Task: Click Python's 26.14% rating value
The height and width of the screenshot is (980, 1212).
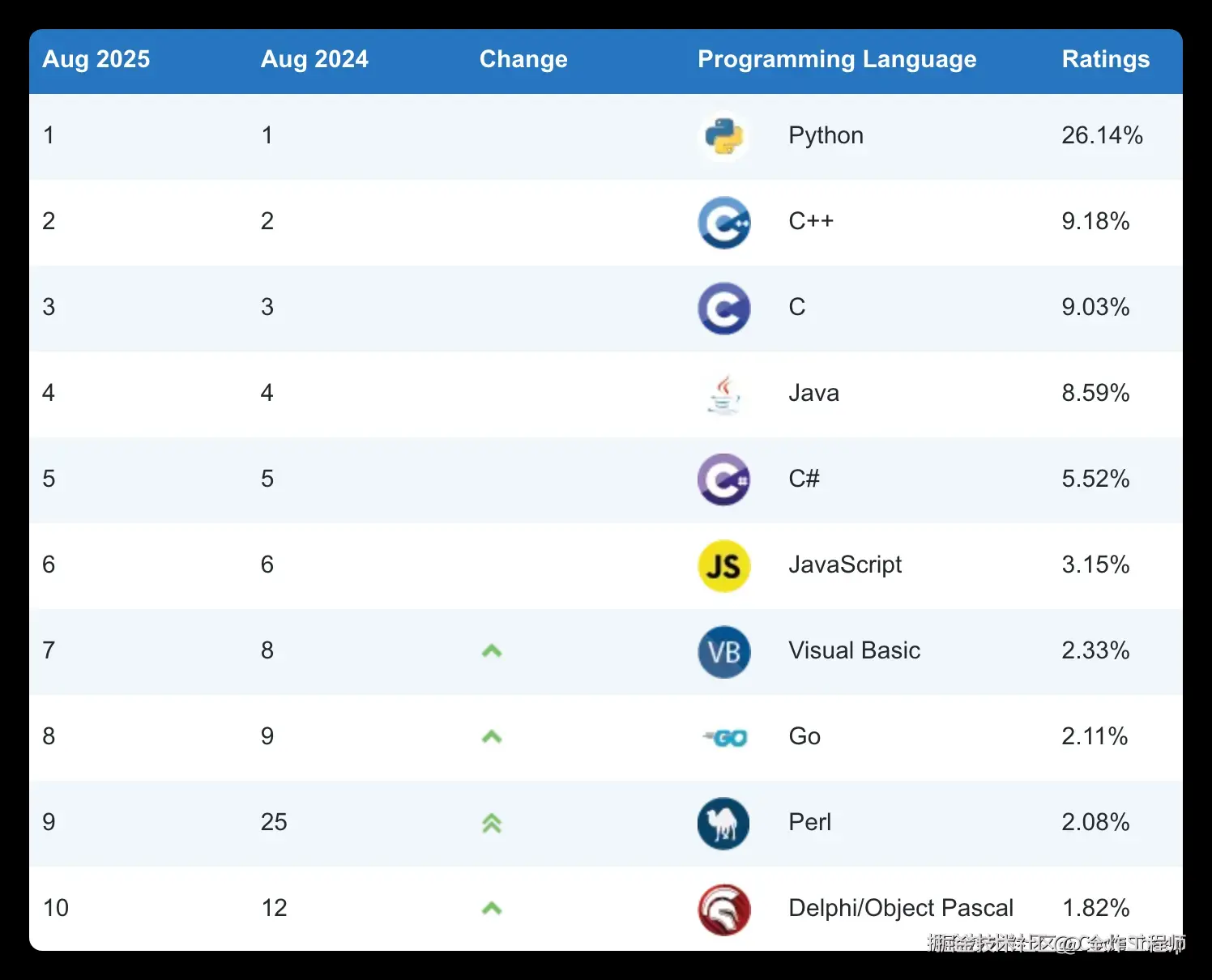Action: pyautogui.click(x=1102, y=135)
